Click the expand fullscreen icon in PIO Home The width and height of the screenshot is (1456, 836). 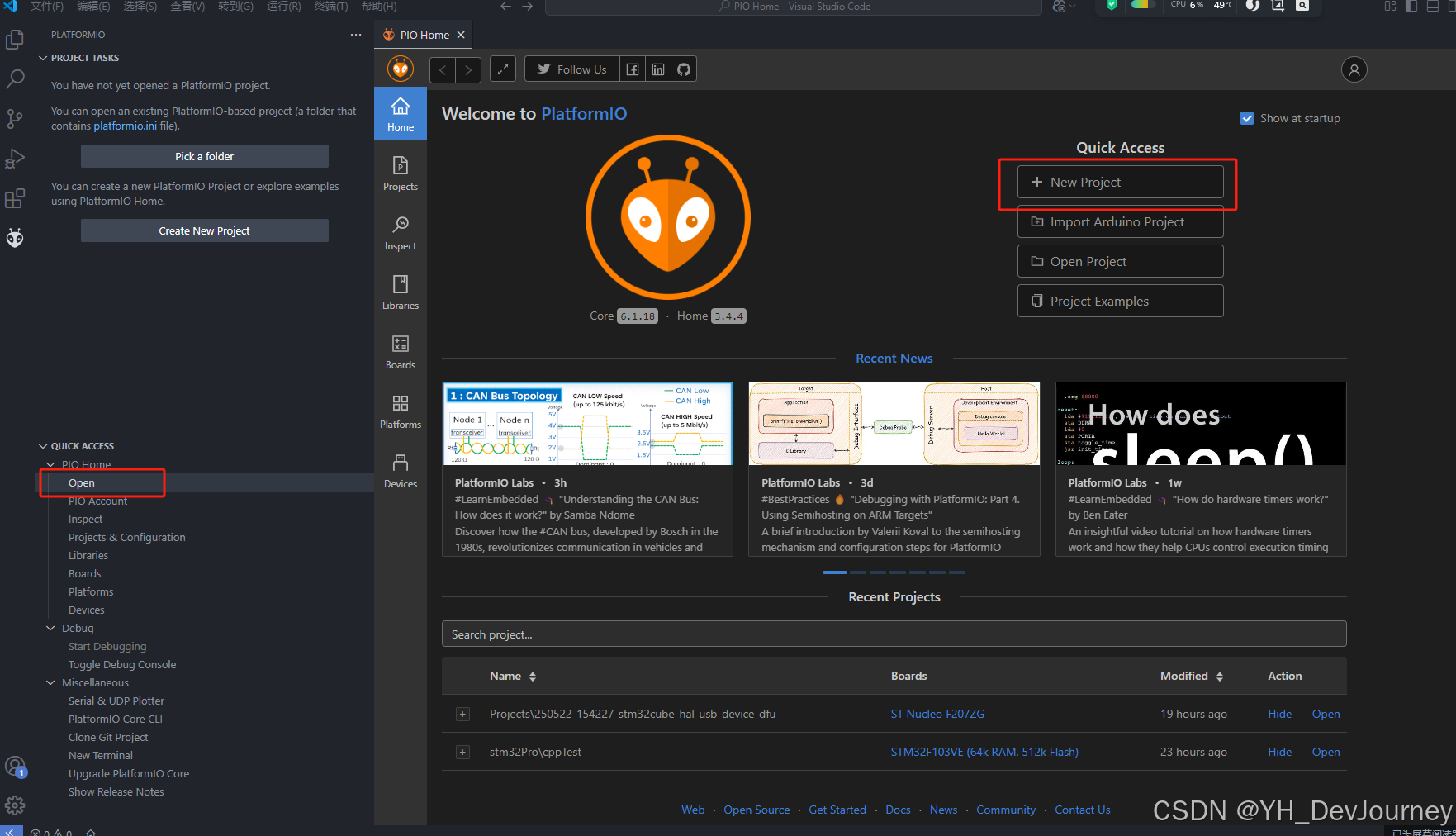503,69
